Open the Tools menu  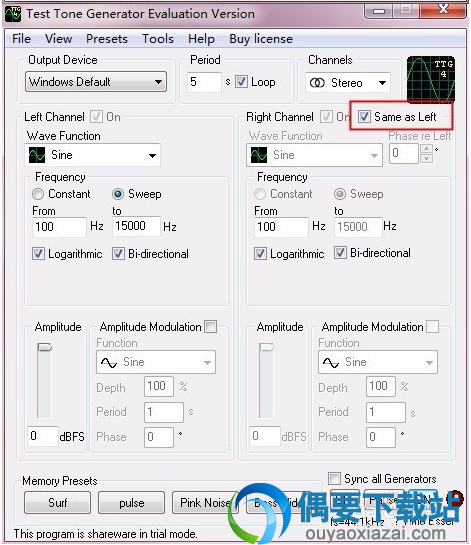coord(158,39)
